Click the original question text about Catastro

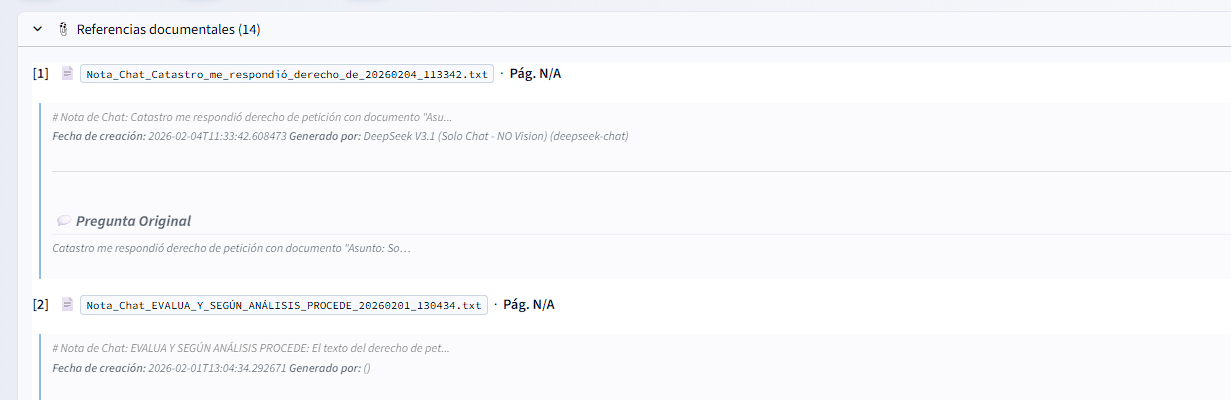click(x=232, y=247)
